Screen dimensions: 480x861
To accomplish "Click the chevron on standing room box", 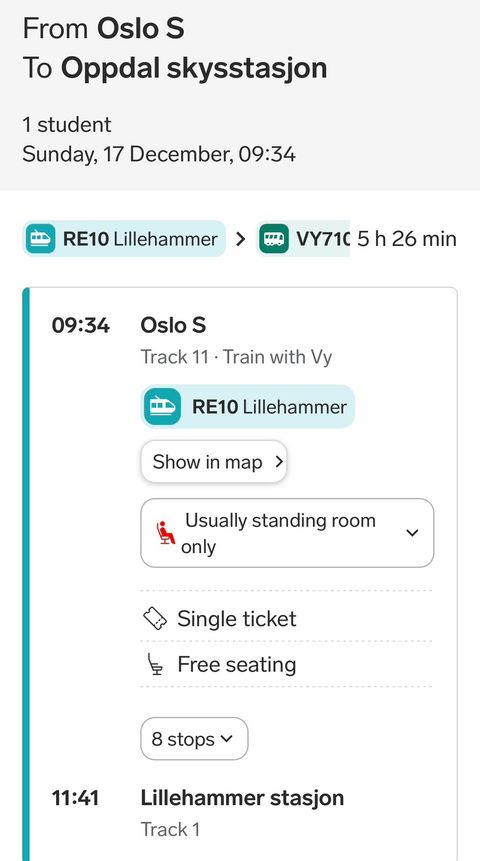I will pyautogui.click(x=412, y=533).
